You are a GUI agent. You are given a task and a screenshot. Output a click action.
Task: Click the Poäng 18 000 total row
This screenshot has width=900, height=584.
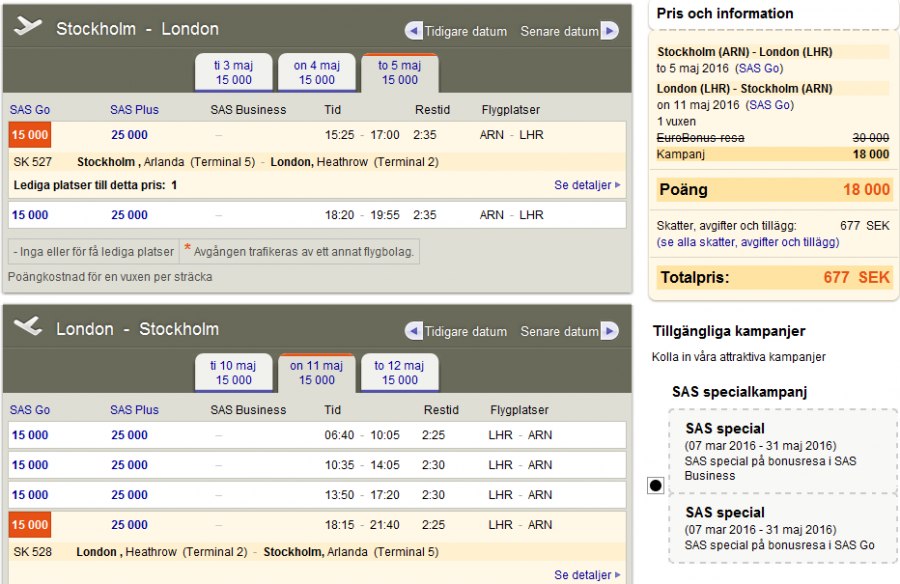(774, 189)
